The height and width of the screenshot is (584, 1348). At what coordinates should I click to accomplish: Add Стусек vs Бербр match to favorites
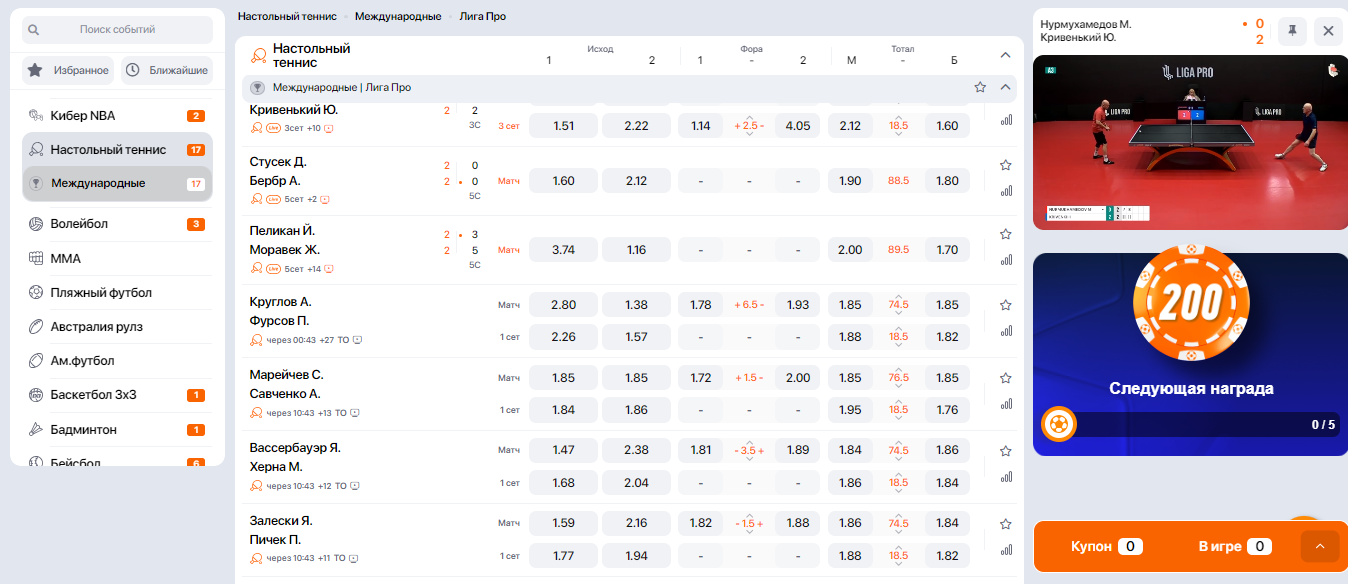(1006, 165)
